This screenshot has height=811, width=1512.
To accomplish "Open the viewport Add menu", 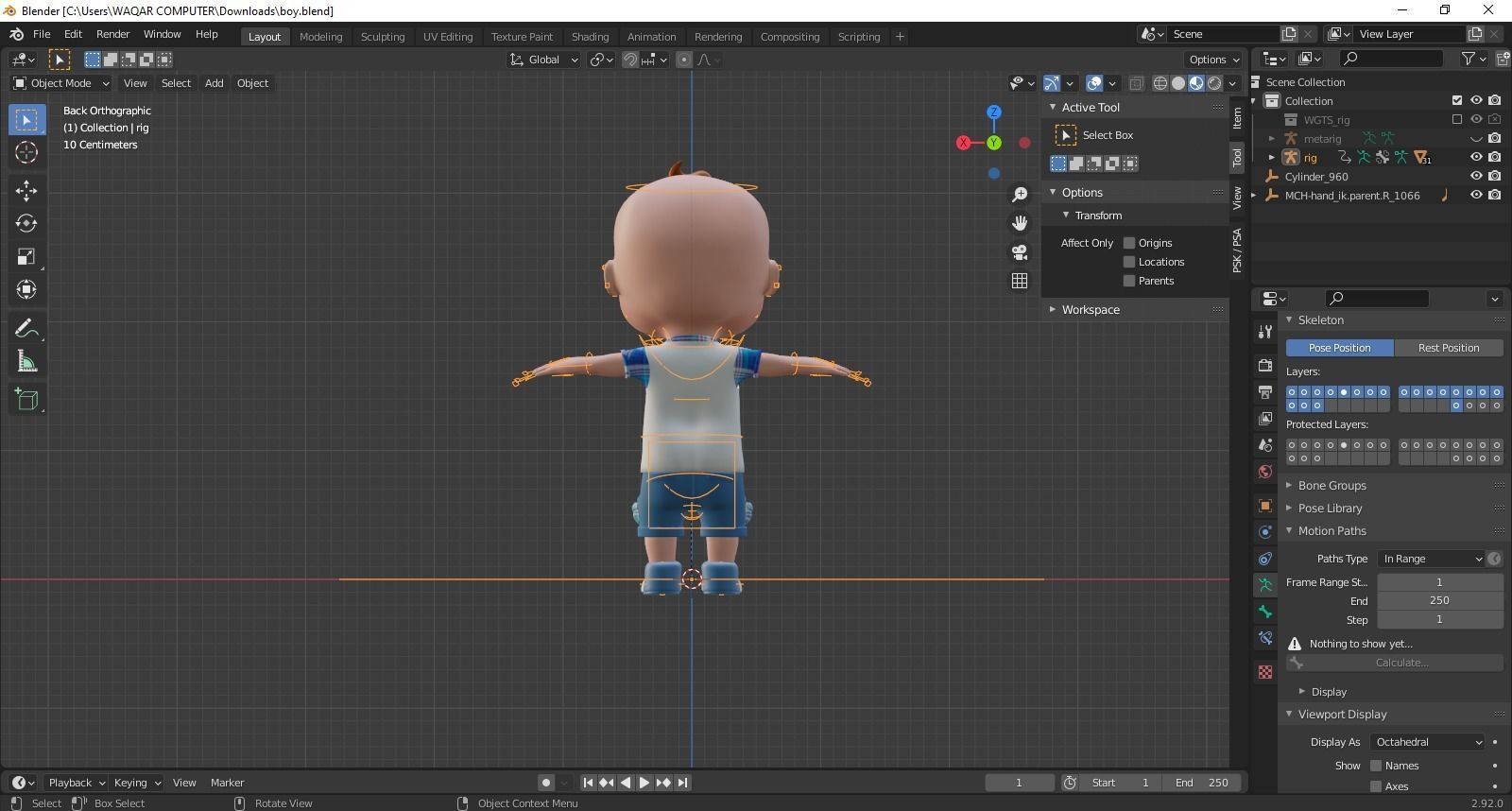I will click(x=215, y=83).
